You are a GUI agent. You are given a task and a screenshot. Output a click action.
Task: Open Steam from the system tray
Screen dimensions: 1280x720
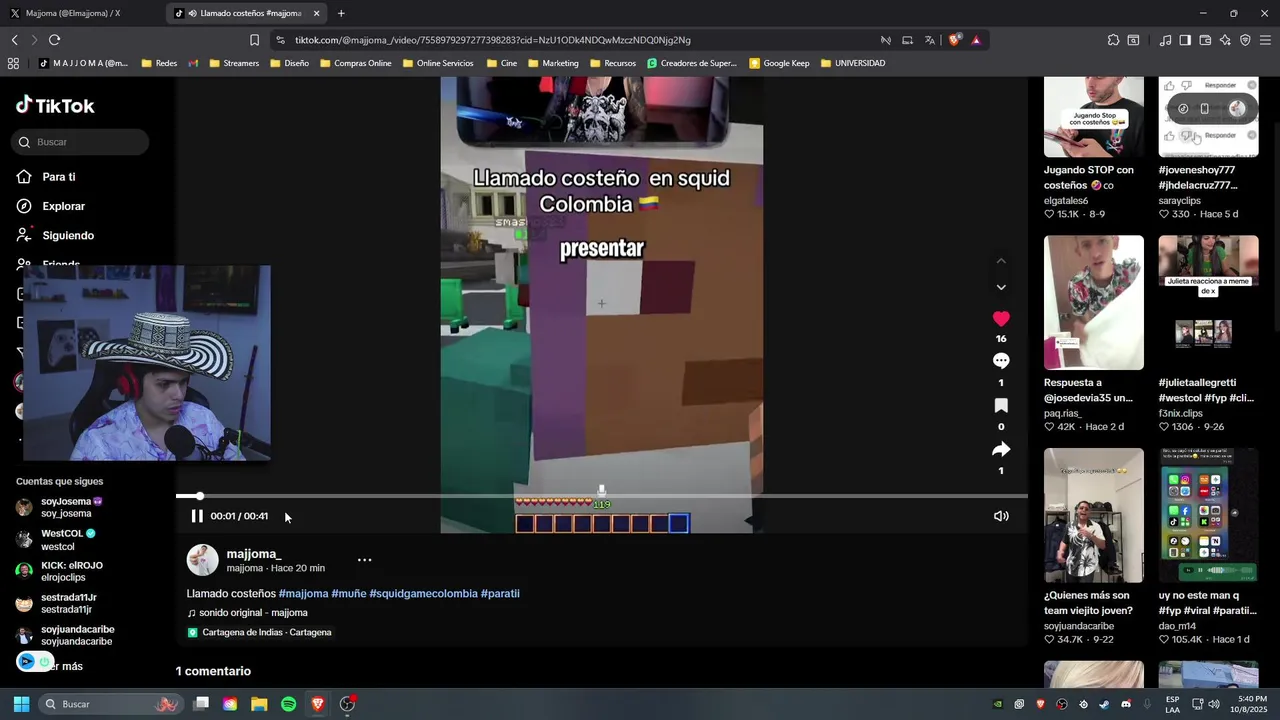pos(1104,704)
